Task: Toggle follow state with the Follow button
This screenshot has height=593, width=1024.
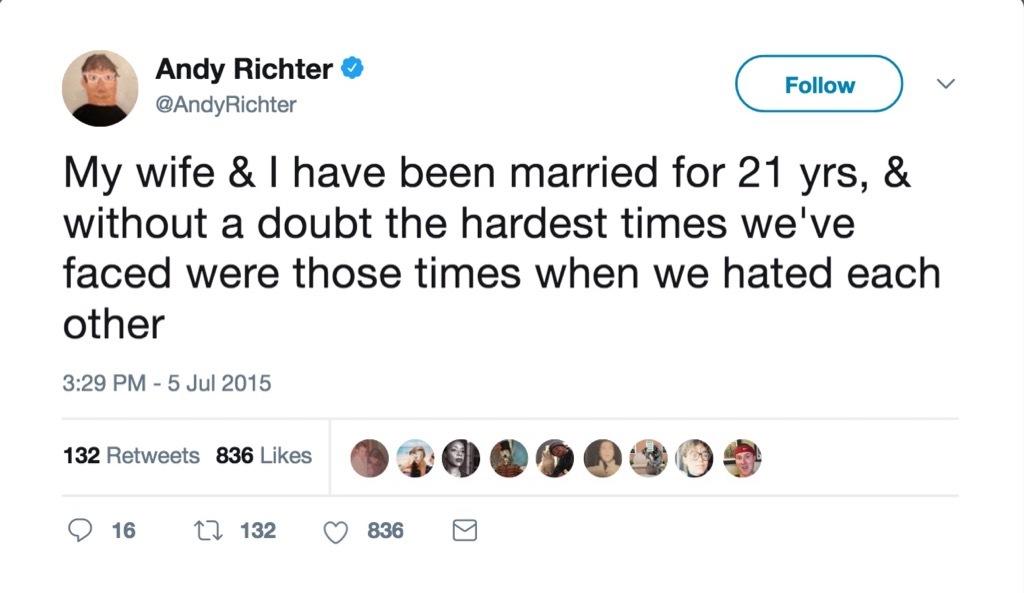Action: [x=818, y=84]
